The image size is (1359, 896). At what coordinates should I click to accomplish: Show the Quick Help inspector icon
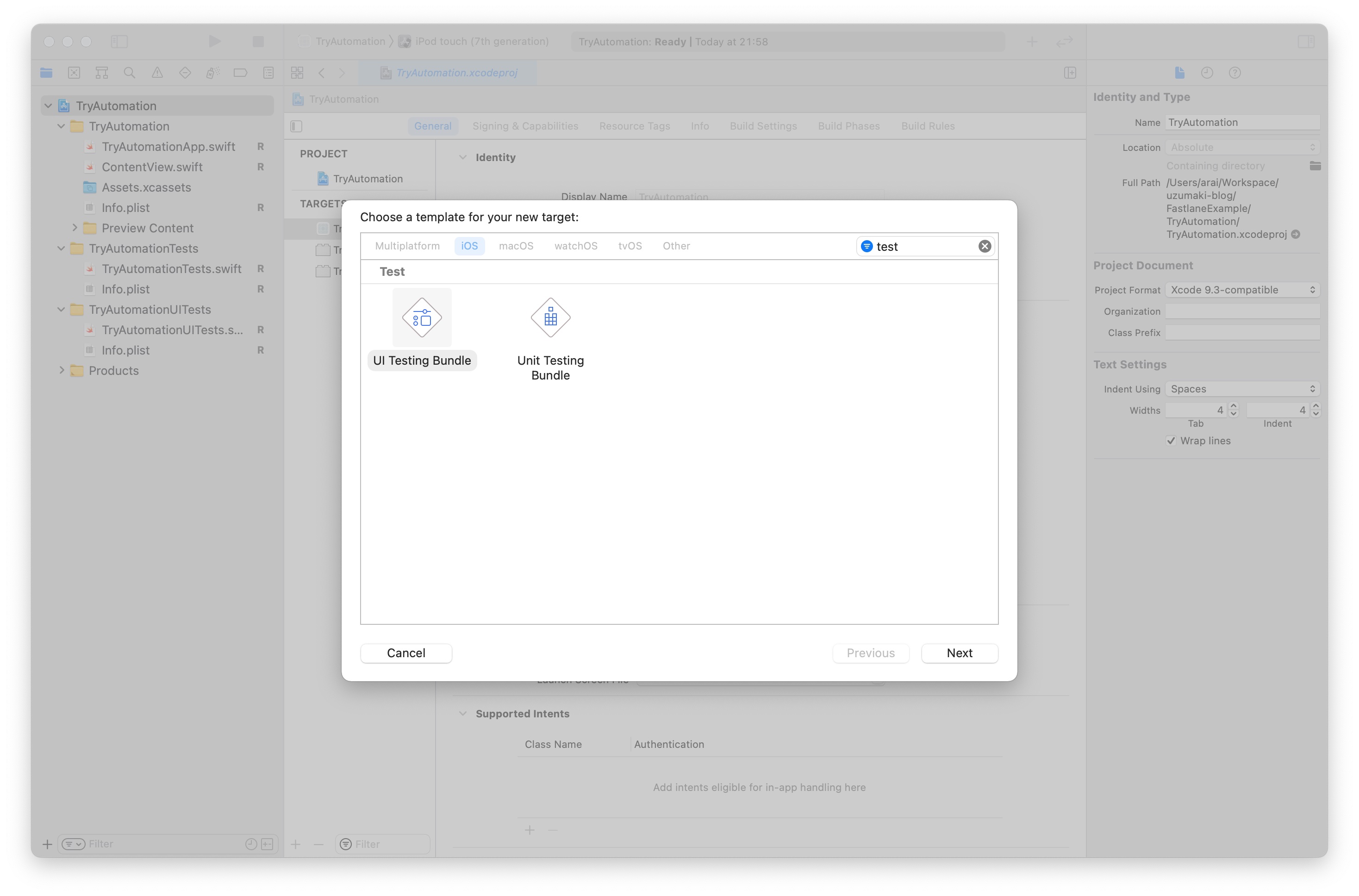pyautogui.click(x=1234, y=73)
